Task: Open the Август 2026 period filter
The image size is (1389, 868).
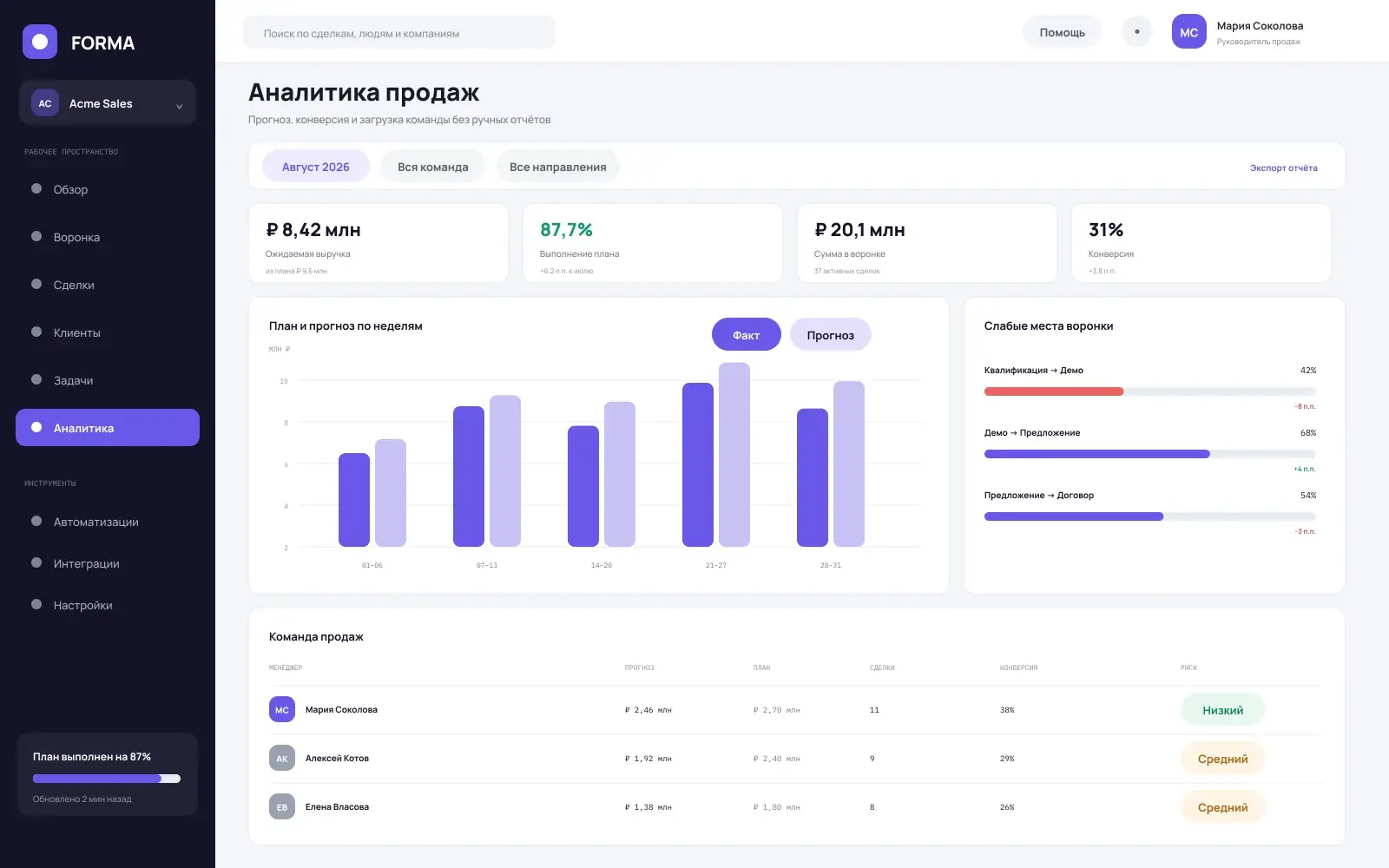Action: [x=316, y=167]
